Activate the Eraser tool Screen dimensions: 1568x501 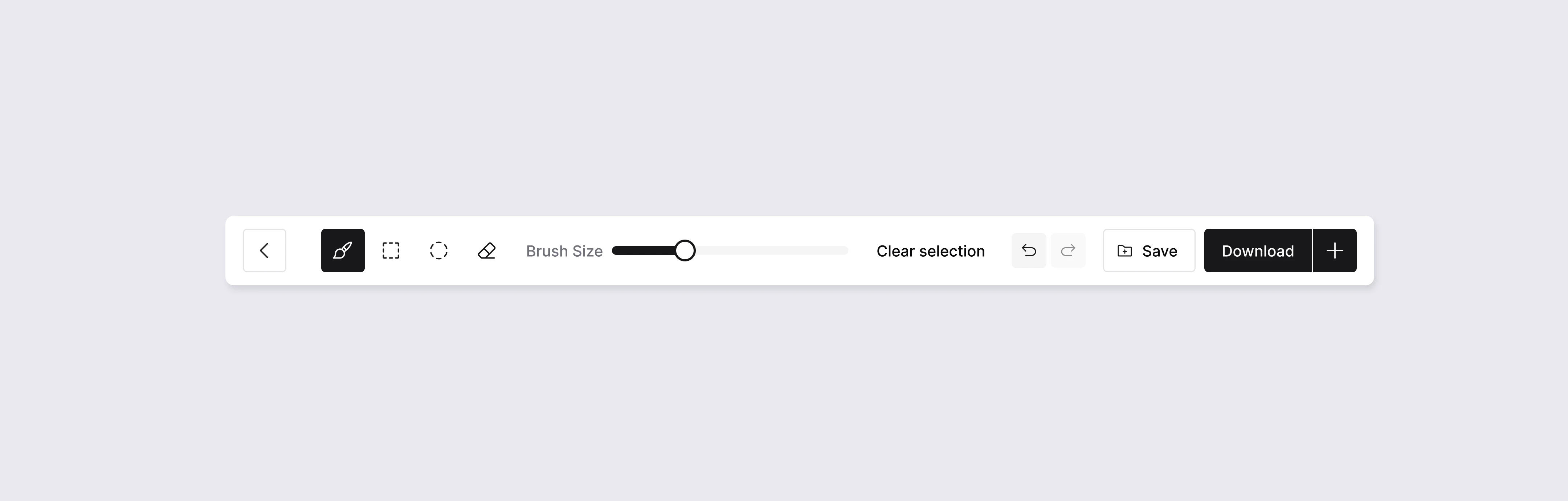[487, 250]
